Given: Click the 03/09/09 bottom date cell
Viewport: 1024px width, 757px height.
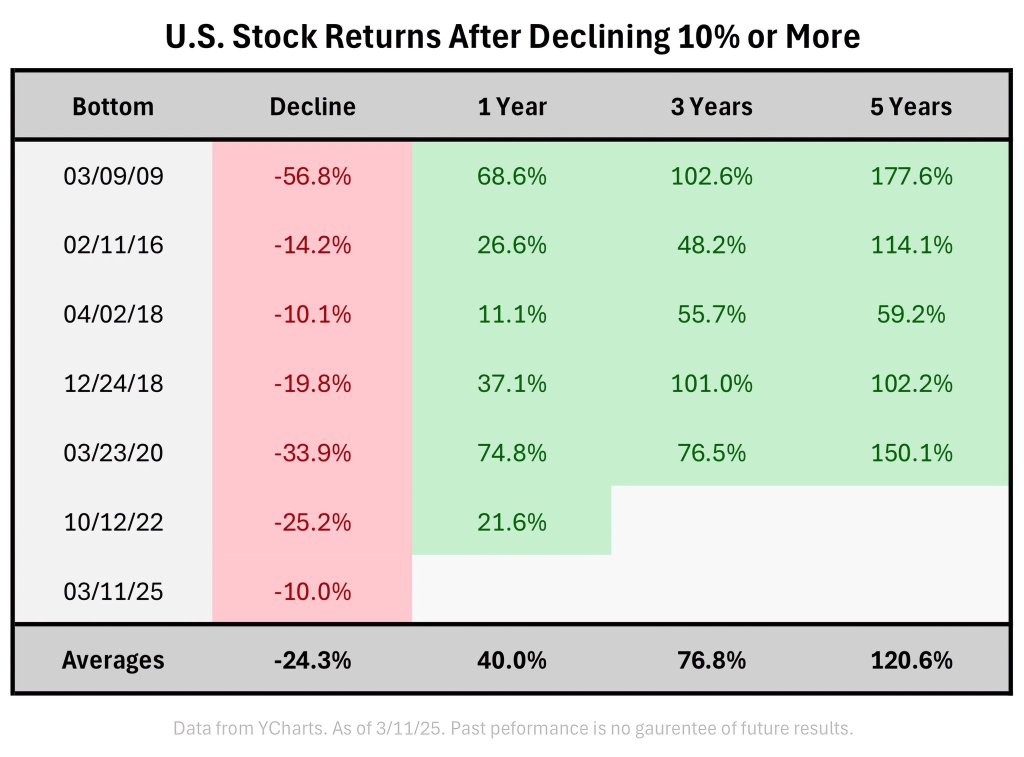Looking at the screenshot, I should click(x=113, y=176).
